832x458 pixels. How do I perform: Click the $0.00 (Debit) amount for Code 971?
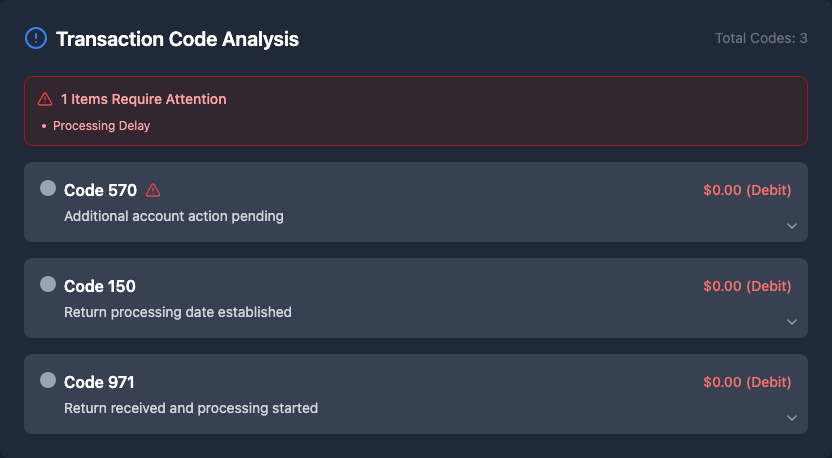coord(747,382)
